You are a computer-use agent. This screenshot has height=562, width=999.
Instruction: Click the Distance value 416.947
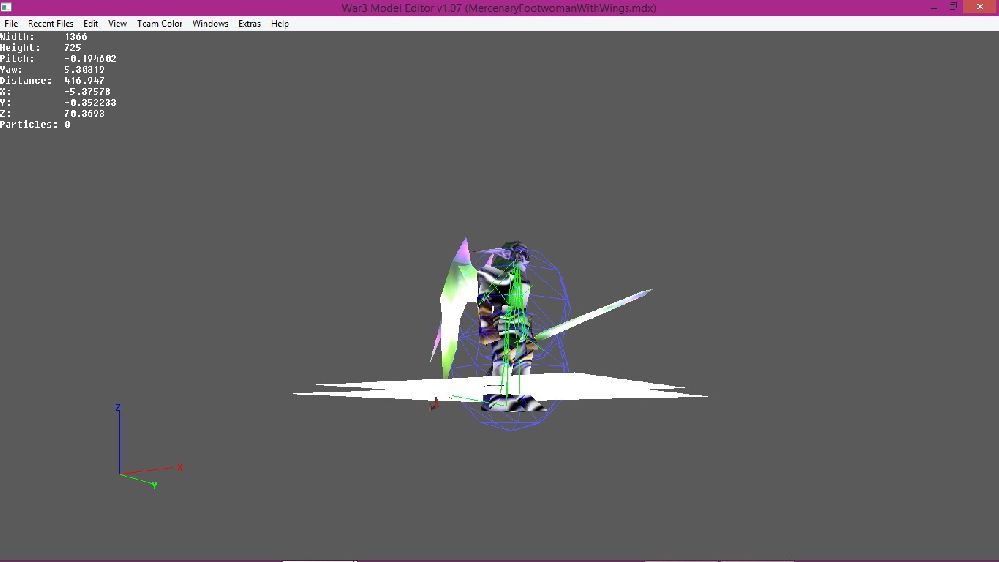click(84, 81)
